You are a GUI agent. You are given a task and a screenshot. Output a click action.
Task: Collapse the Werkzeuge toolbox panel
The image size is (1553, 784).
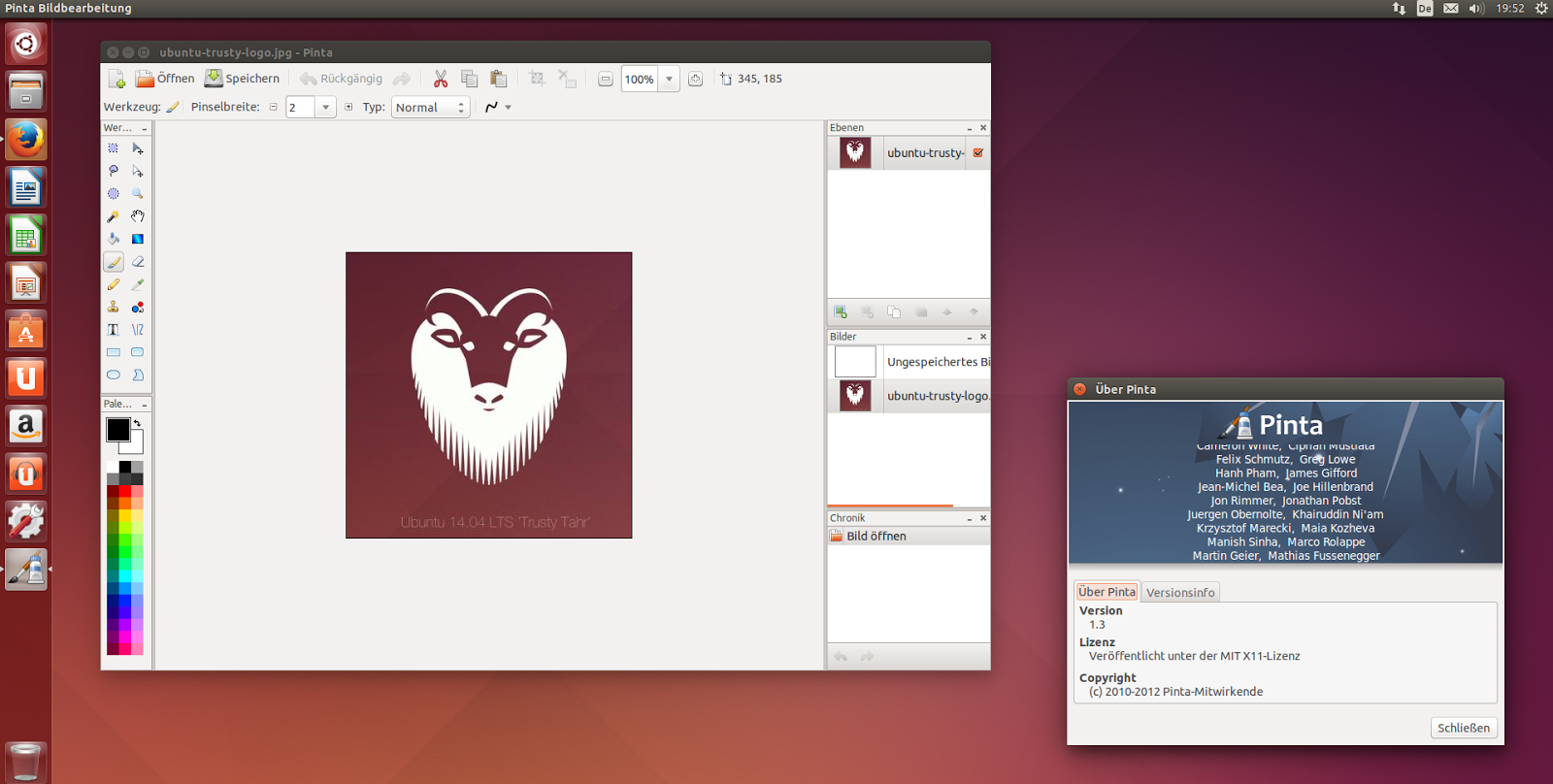[145, 128]
